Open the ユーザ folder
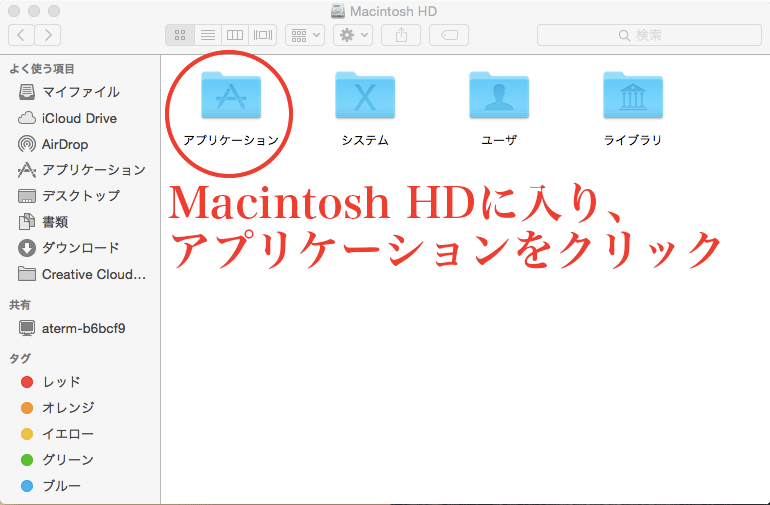This screenshot has height=505, width=770. pyautogui.click(x=499, y=95)
